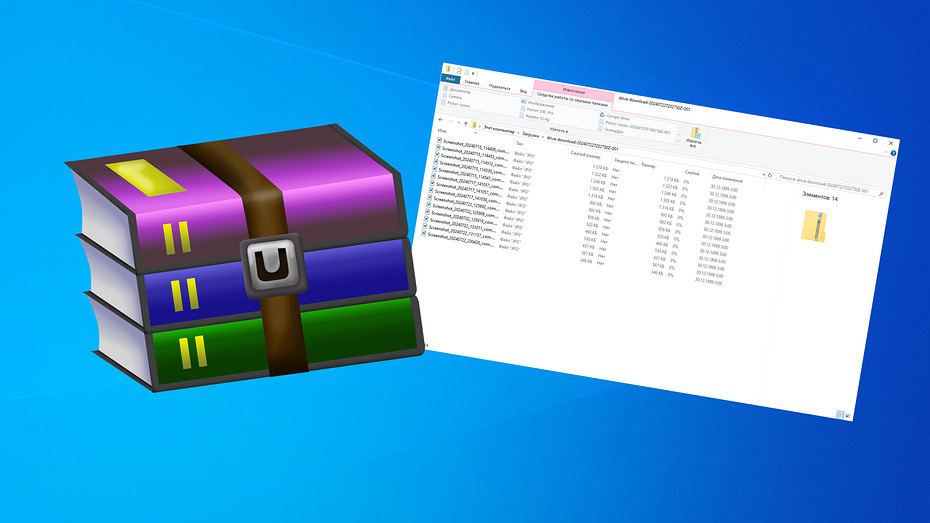Click the magnifier icon in the search box
The image size is (930, 523).
(x=881, y=194)
